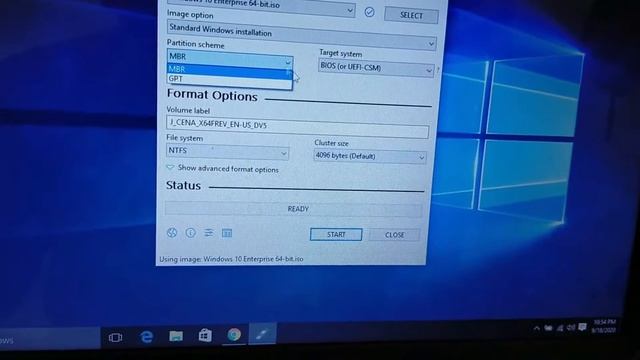Switch to Chrome in the taskbar
Viewport: 640px width, 360px height.
point(234,335)
